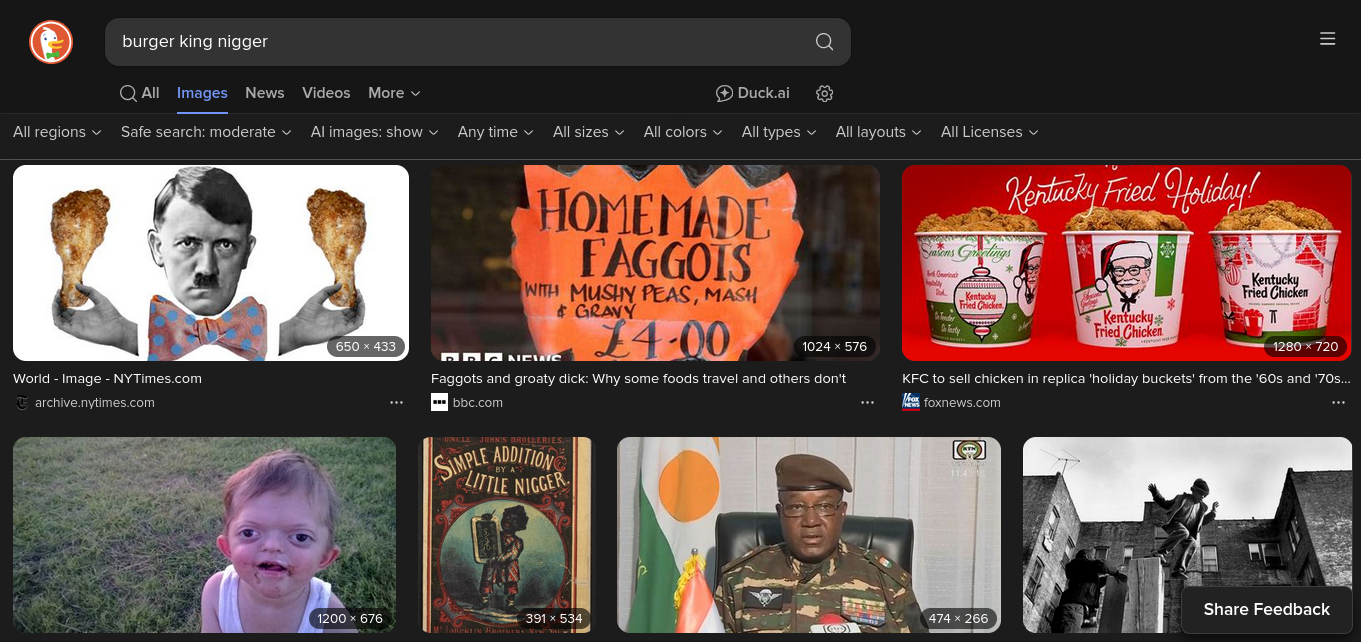Click the Share Feedback button
This screenshot has width=1361, height=642.
[1266, 609]
